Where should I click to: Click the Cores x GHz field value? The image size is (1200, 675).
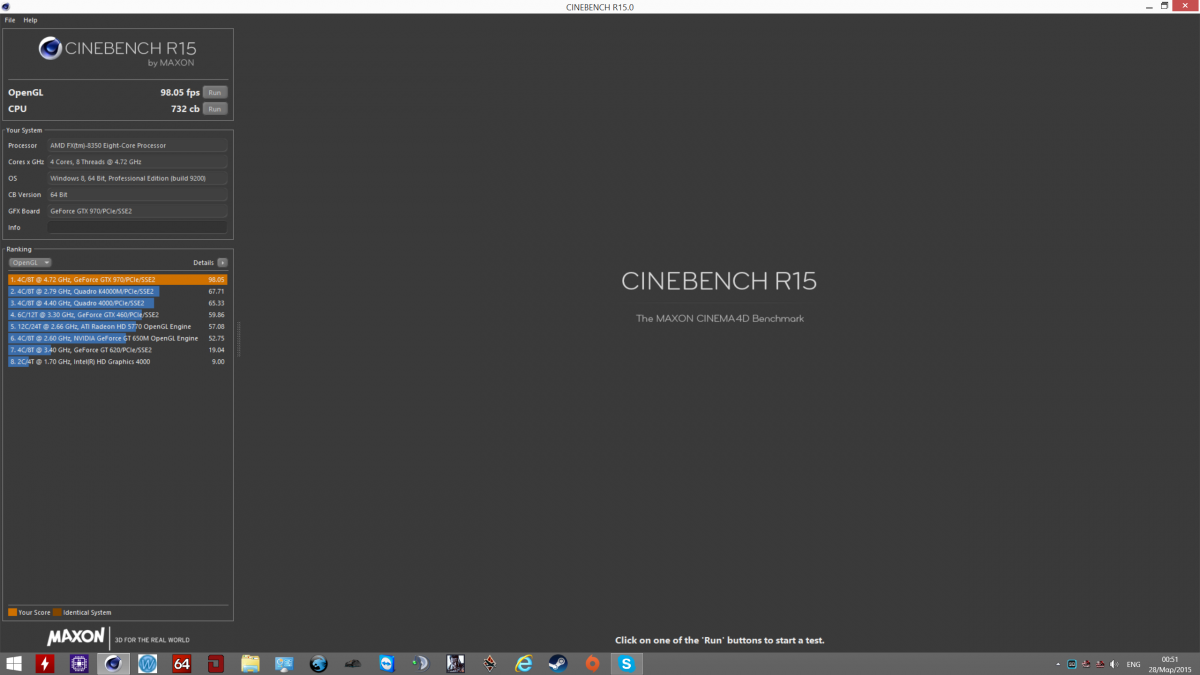tap(137, 161)
